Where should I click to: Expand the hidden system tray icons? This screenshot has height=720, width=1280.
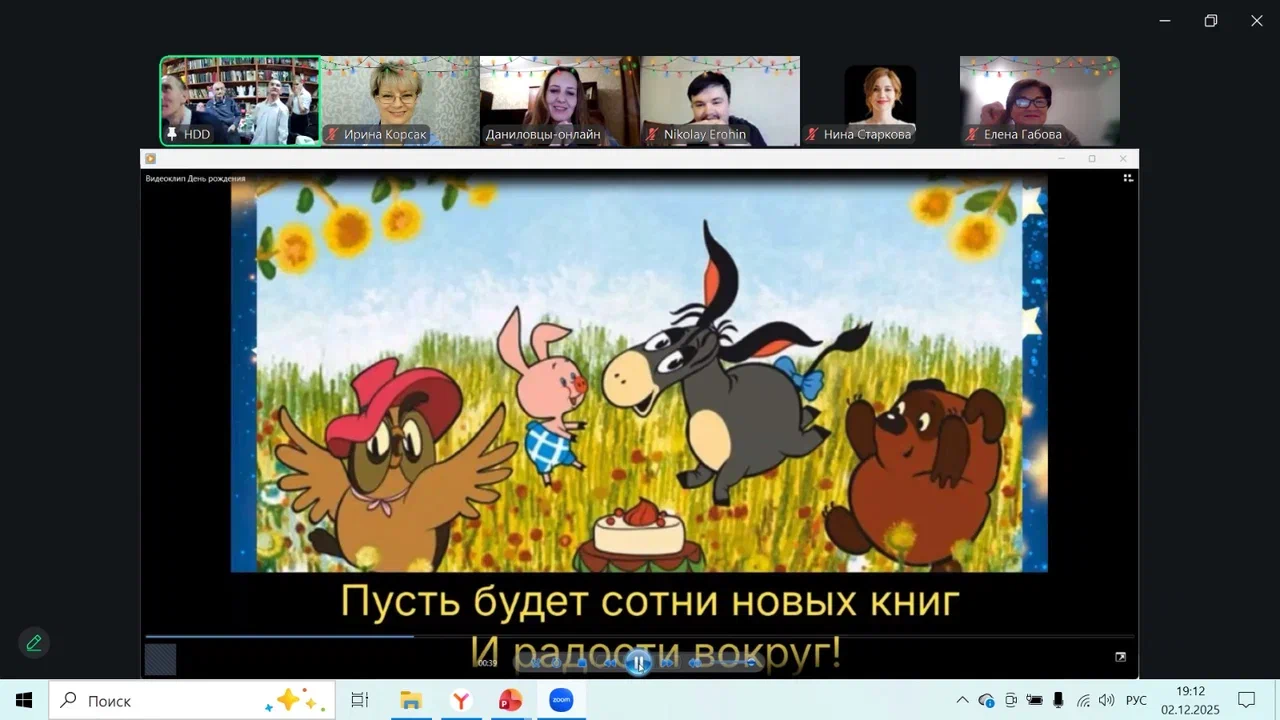tap(962, 700)
